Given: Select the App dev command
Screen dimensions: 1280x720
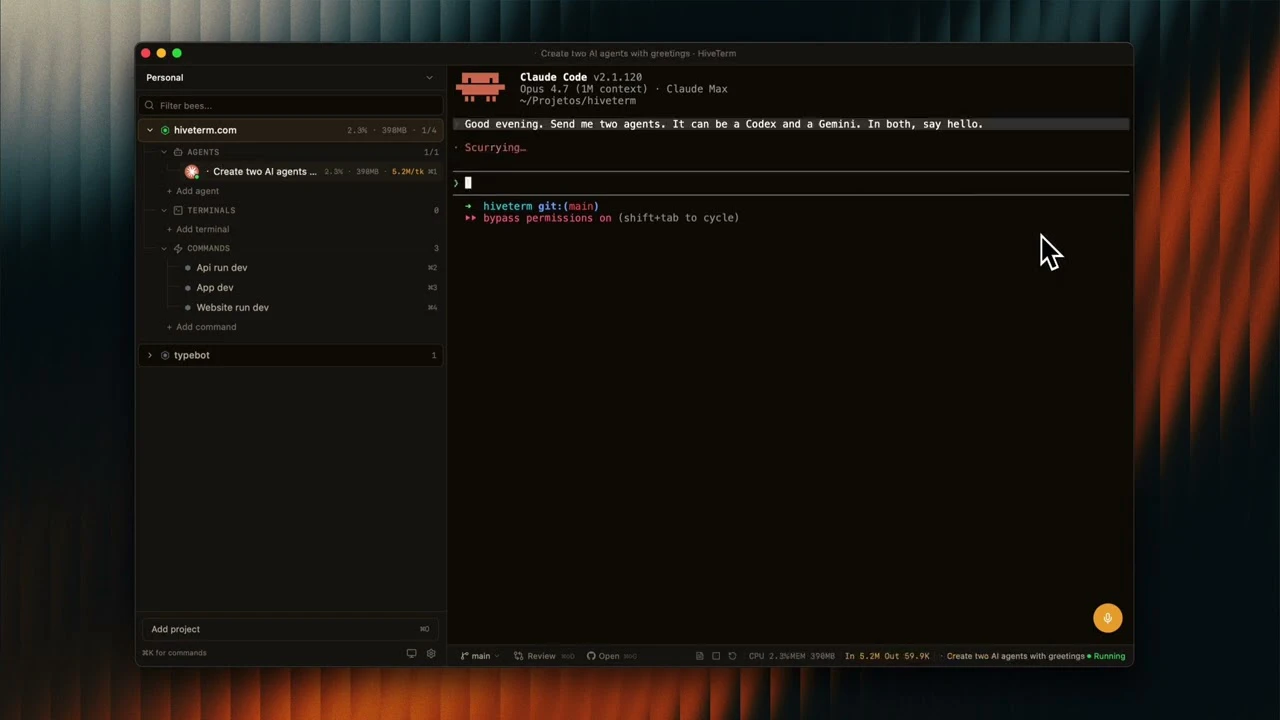Looking at the screenshot, I should click(215, 288).
